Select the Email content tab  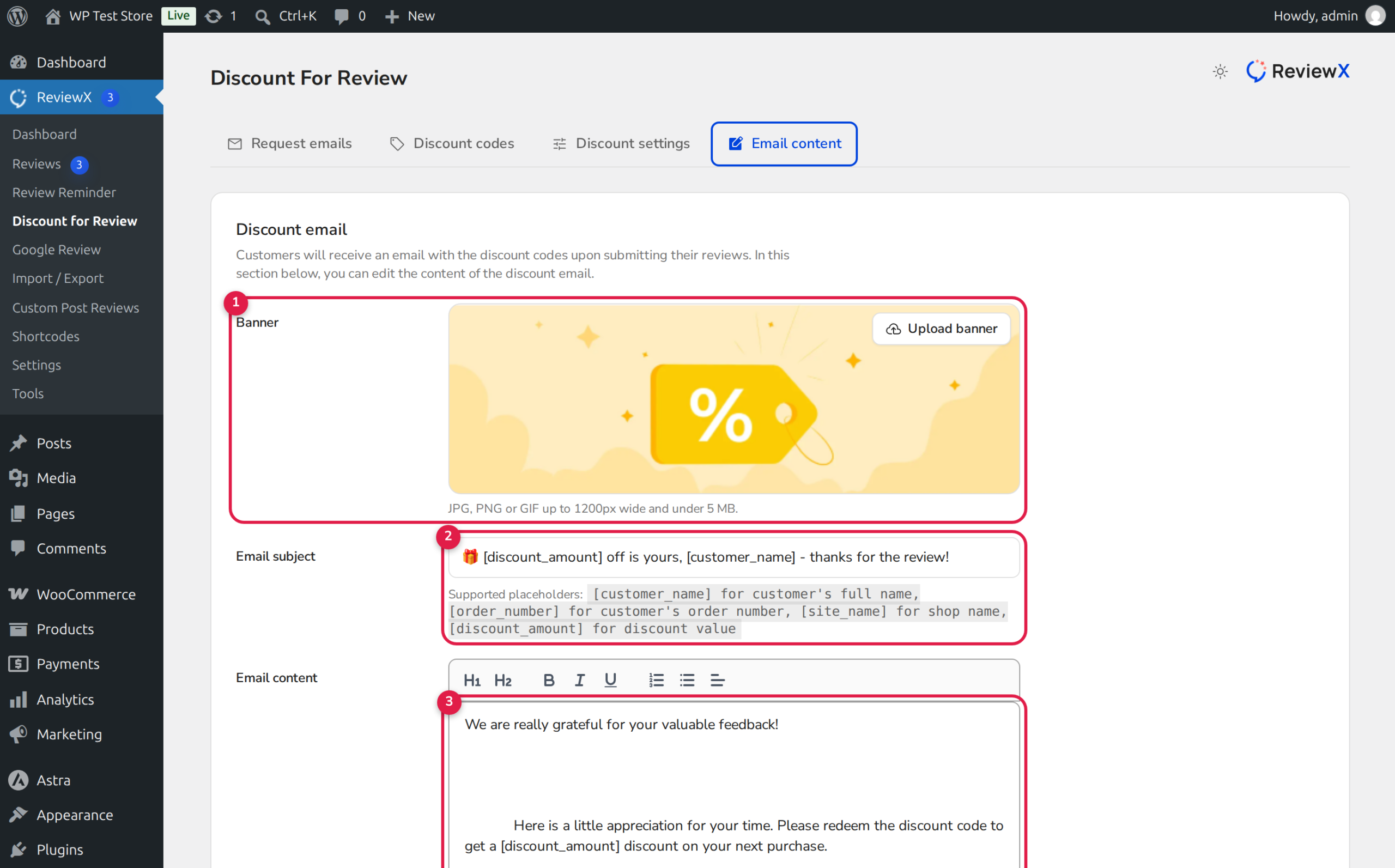(784, 143)
